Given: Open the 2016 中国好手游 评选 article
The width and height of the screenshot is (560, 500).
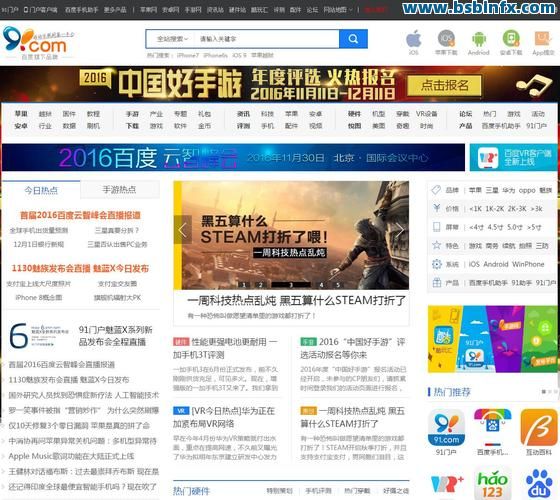Looking at the screenshot, I should point(352,348).
